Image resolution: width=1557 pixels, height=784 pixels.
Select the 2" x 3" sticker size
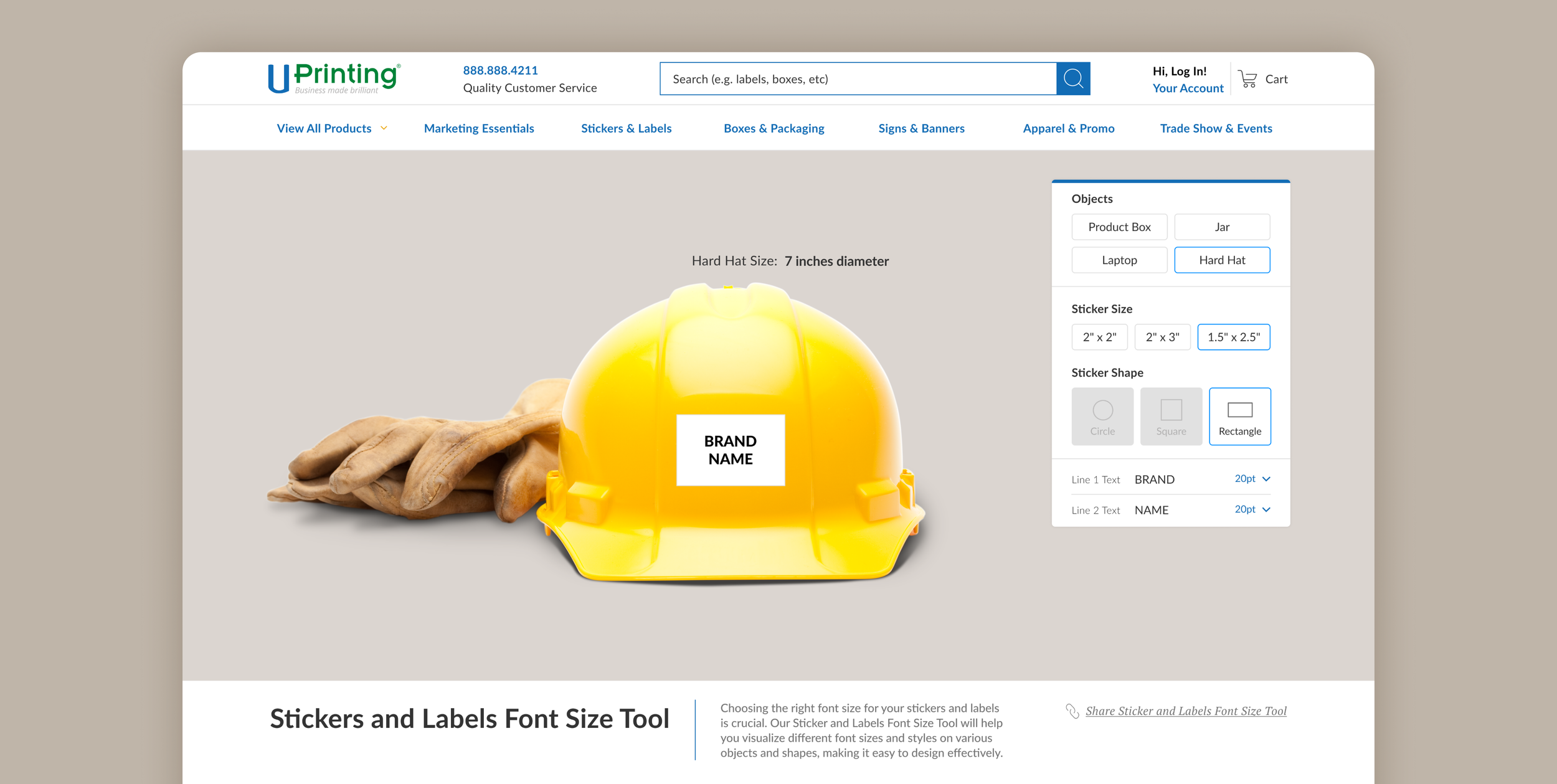pyautogui.click(x=1162, y=337)
